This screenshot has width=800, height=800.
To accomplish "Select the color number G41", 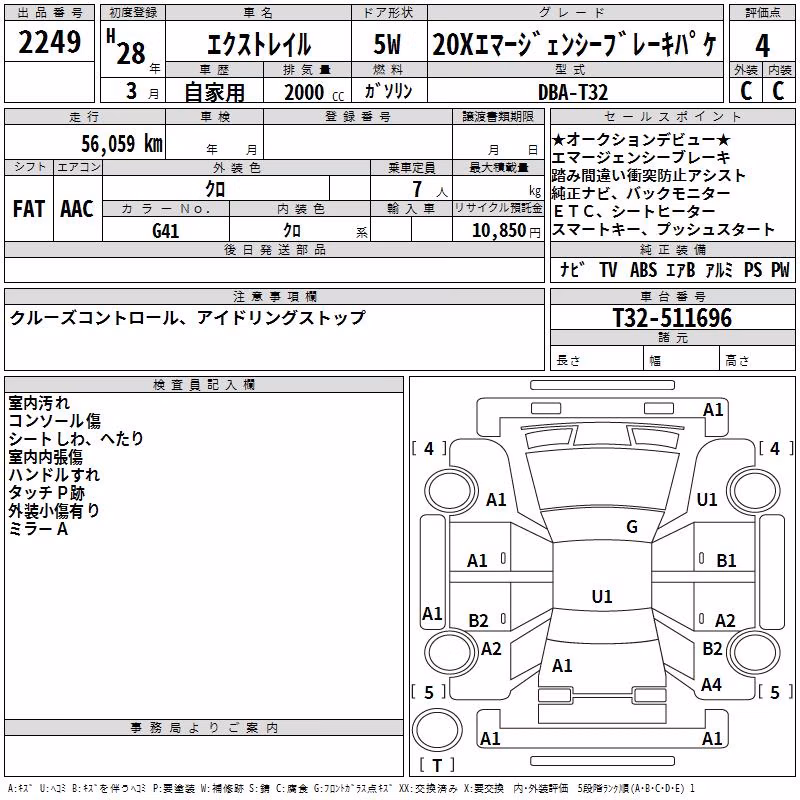I will pyautogui.click(x=166, y=231).
